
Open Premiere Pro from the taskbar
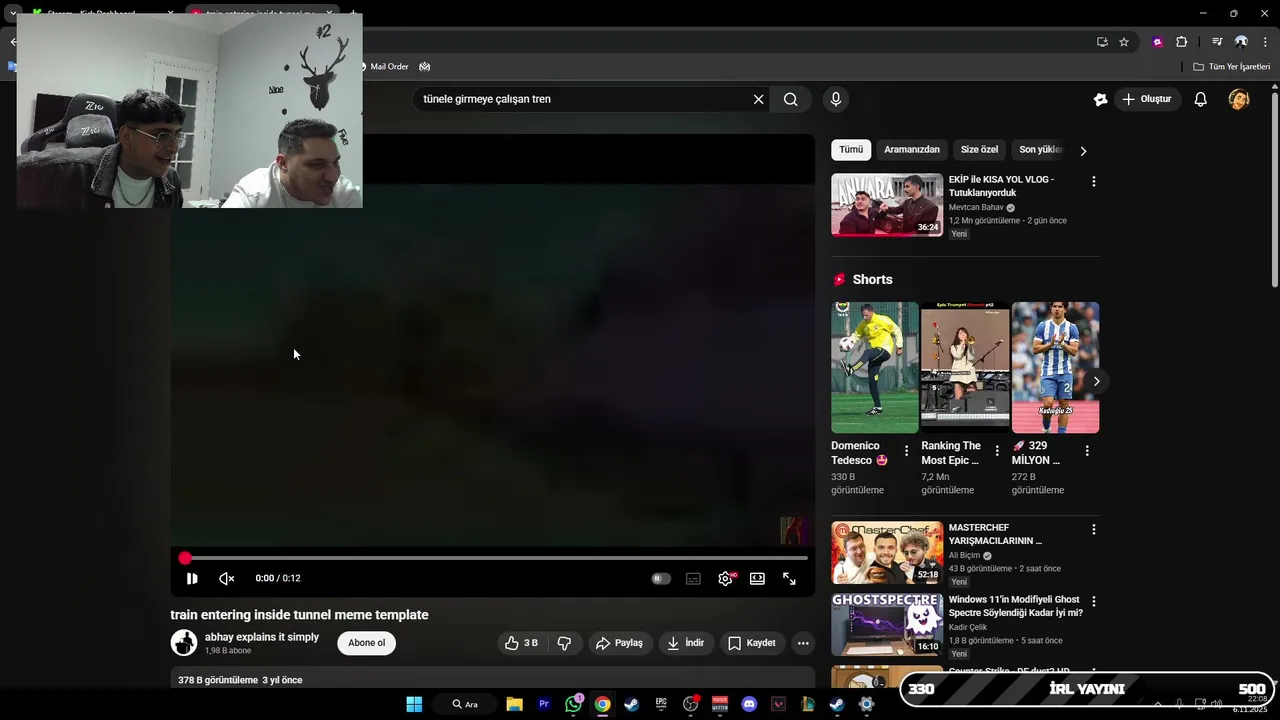coord(544,704)
